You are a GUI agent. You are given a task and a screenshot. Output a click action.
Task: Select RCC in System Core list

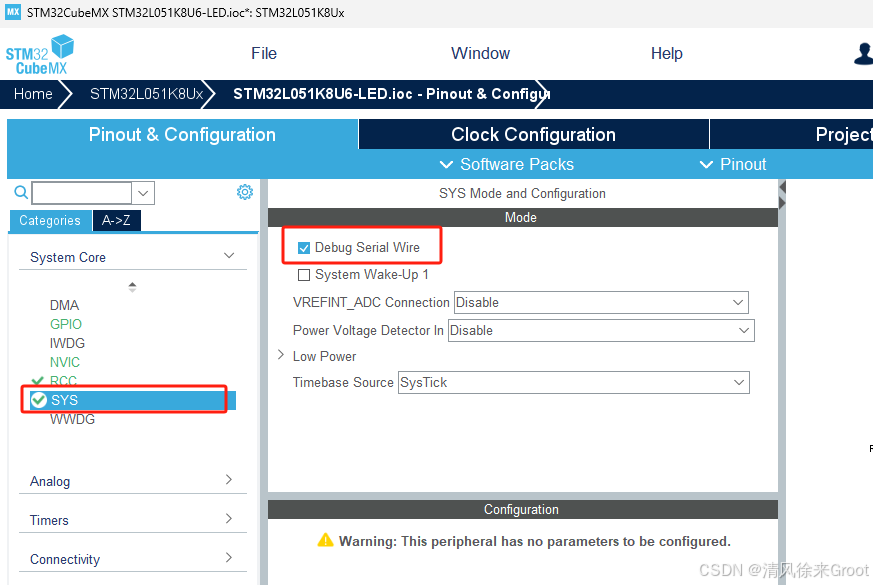click(x=63, y=381)
